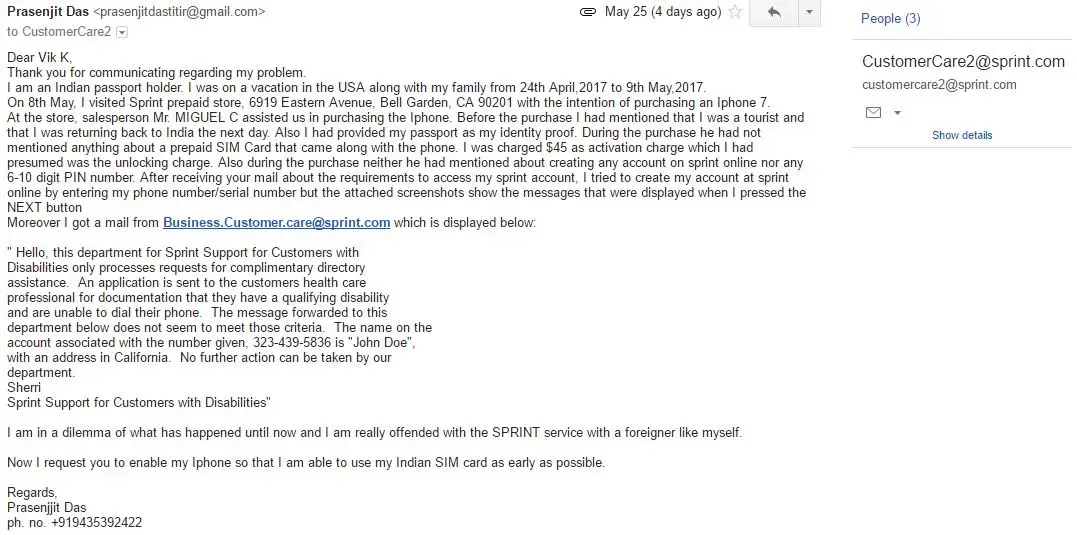Open dropdown arrow next to envelope icon
This screenshot has width=1077, height=535.
point(897,113)
